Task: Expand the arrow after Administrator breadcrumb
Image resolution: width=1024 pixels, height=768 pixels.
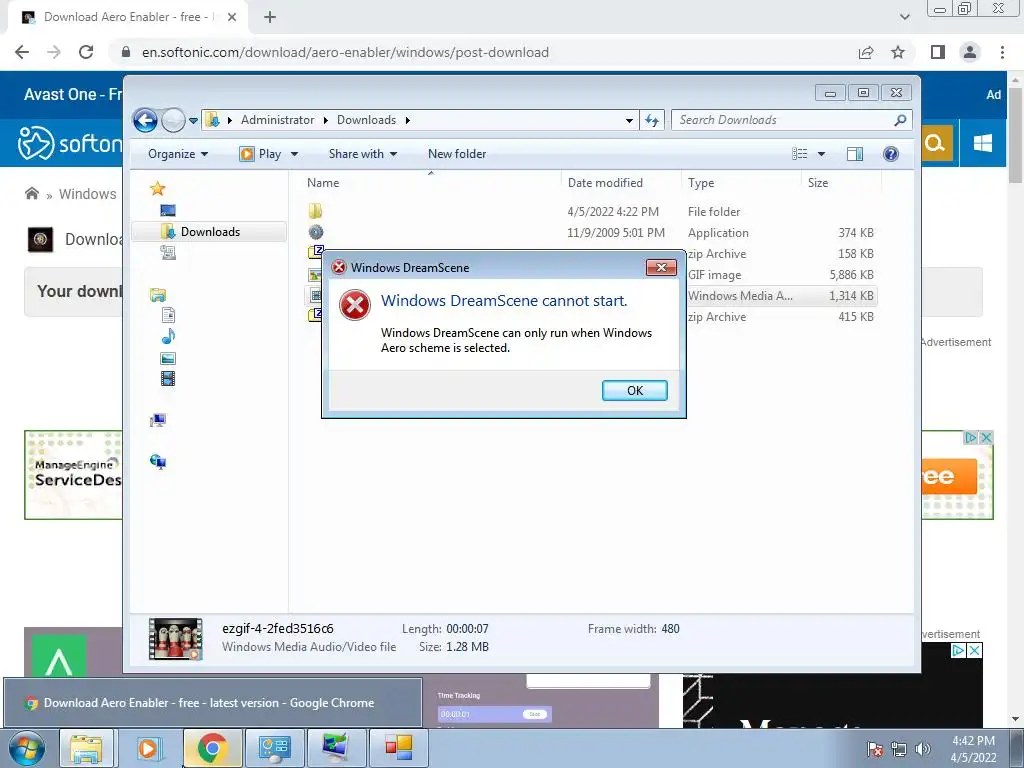Action: point(326,120)
